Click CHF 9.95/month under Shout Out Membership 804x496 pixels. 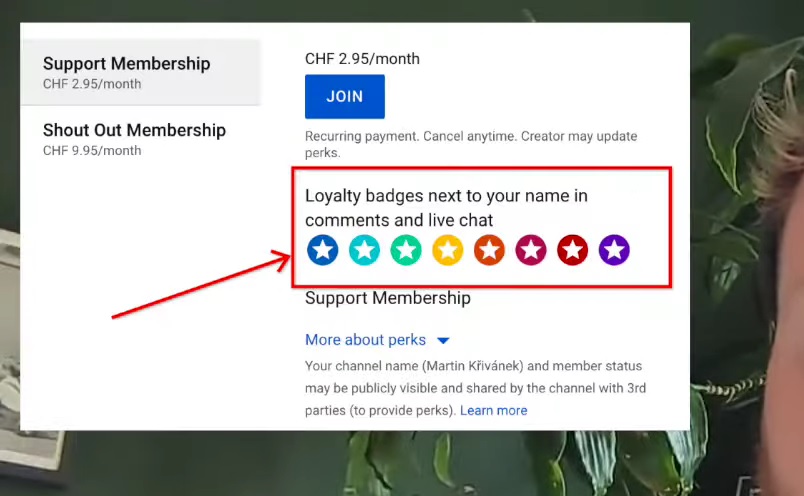click(x=92, y=150)
